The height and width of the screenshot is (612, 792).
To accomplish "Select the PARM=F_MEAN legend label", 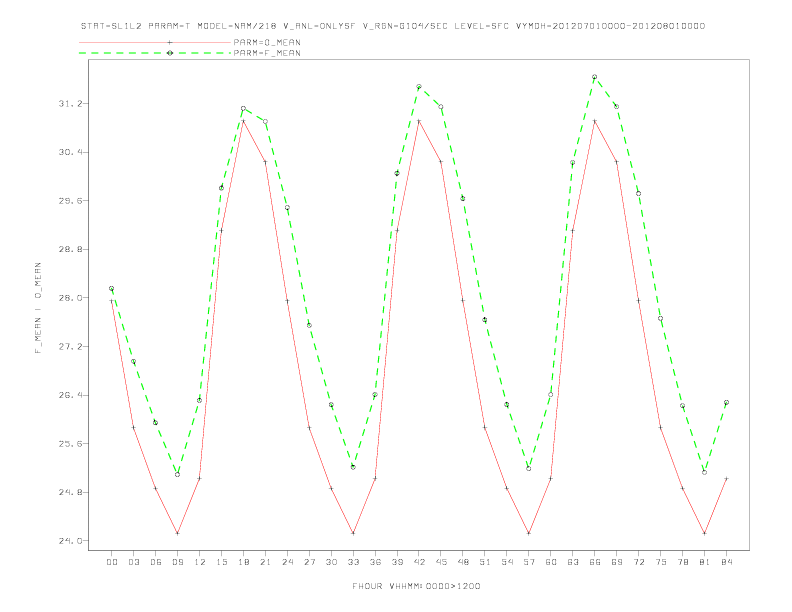I will (x=267, y=53).
